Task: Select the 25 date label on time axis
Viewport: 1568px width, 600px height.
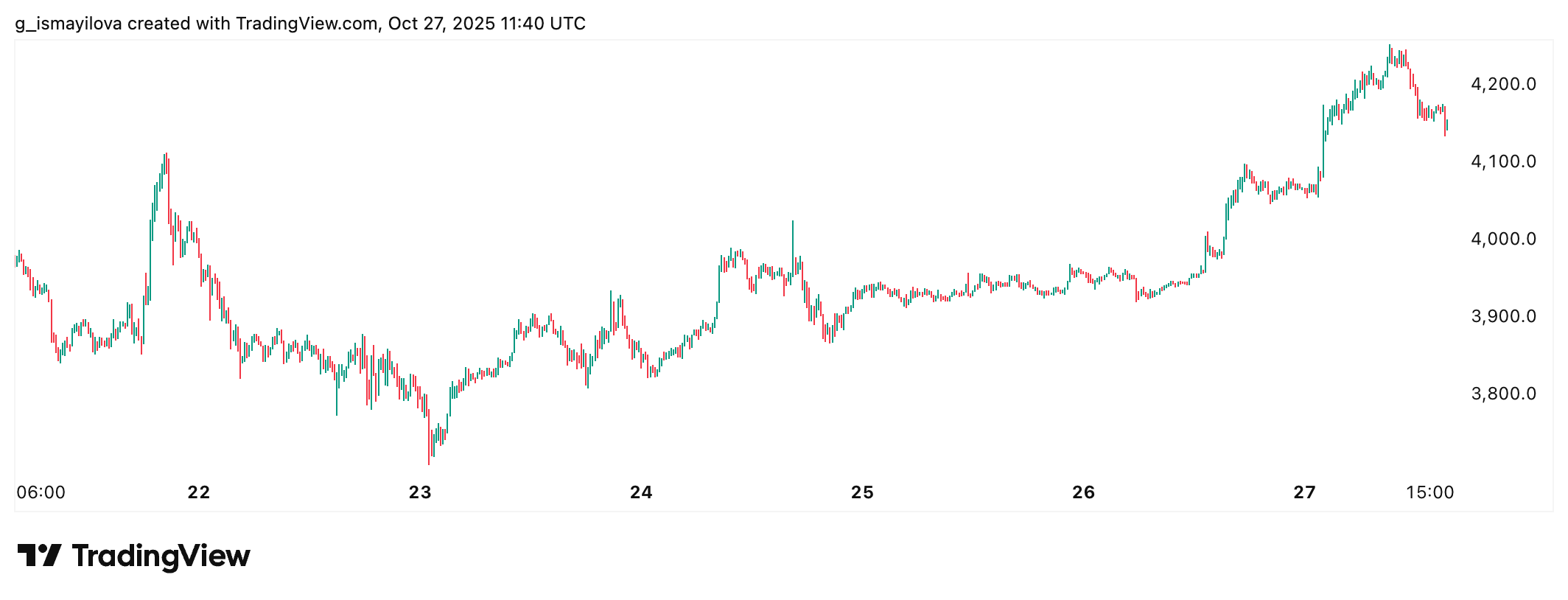Action: [x=862, y=492]
